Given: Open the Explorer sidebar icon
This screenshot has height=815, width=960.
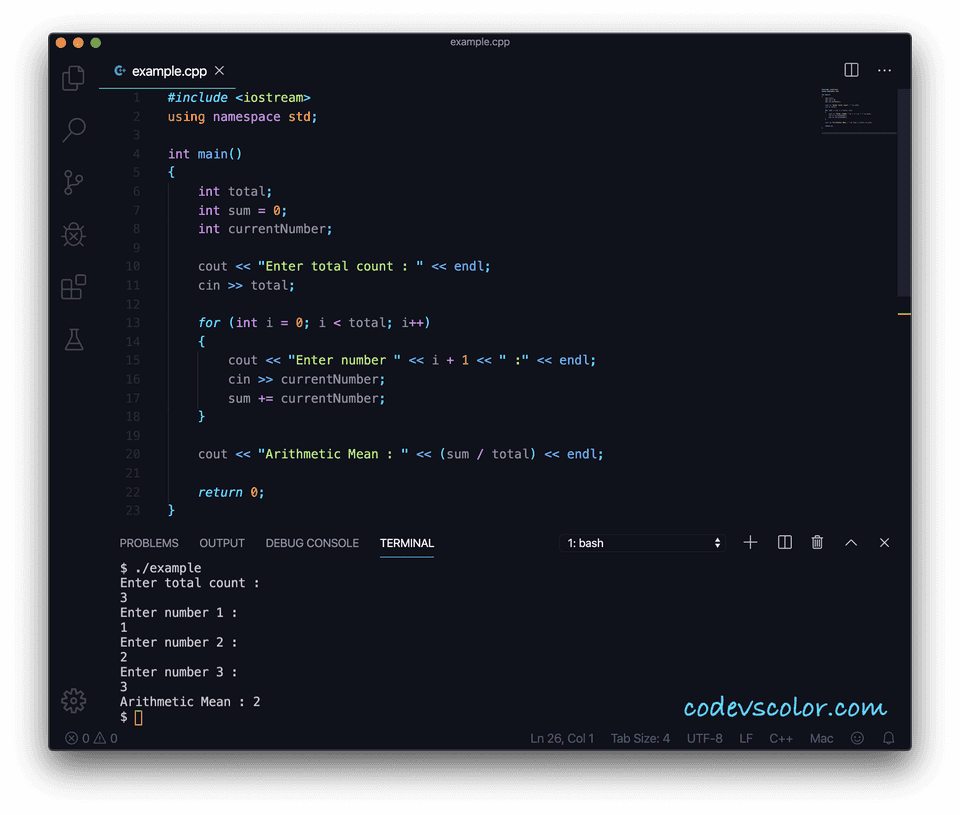Looking at the screenshot, I should tap(73, 77).
